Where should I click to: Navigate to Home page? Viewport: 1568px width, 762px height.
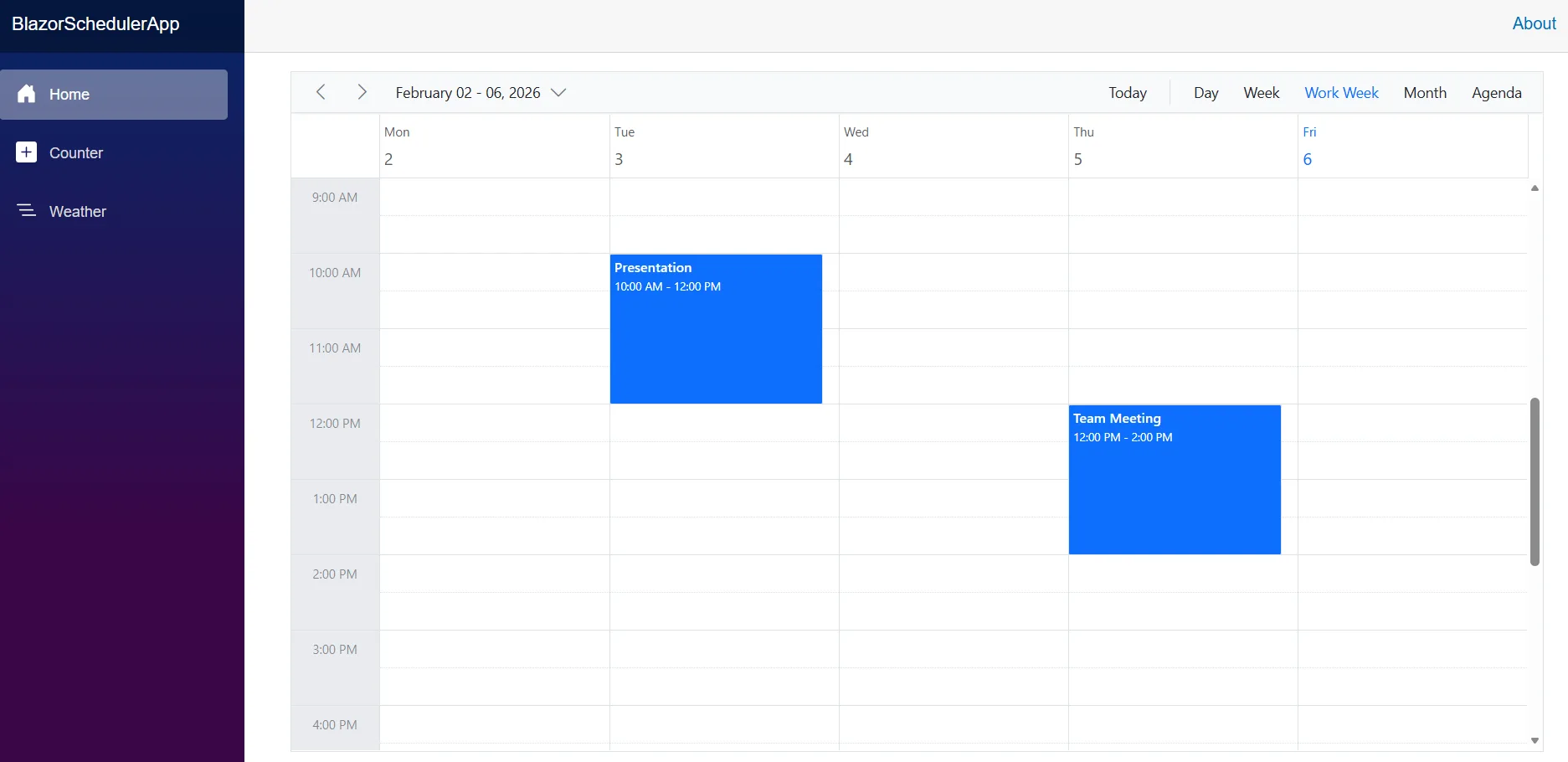tap(114, 95)
